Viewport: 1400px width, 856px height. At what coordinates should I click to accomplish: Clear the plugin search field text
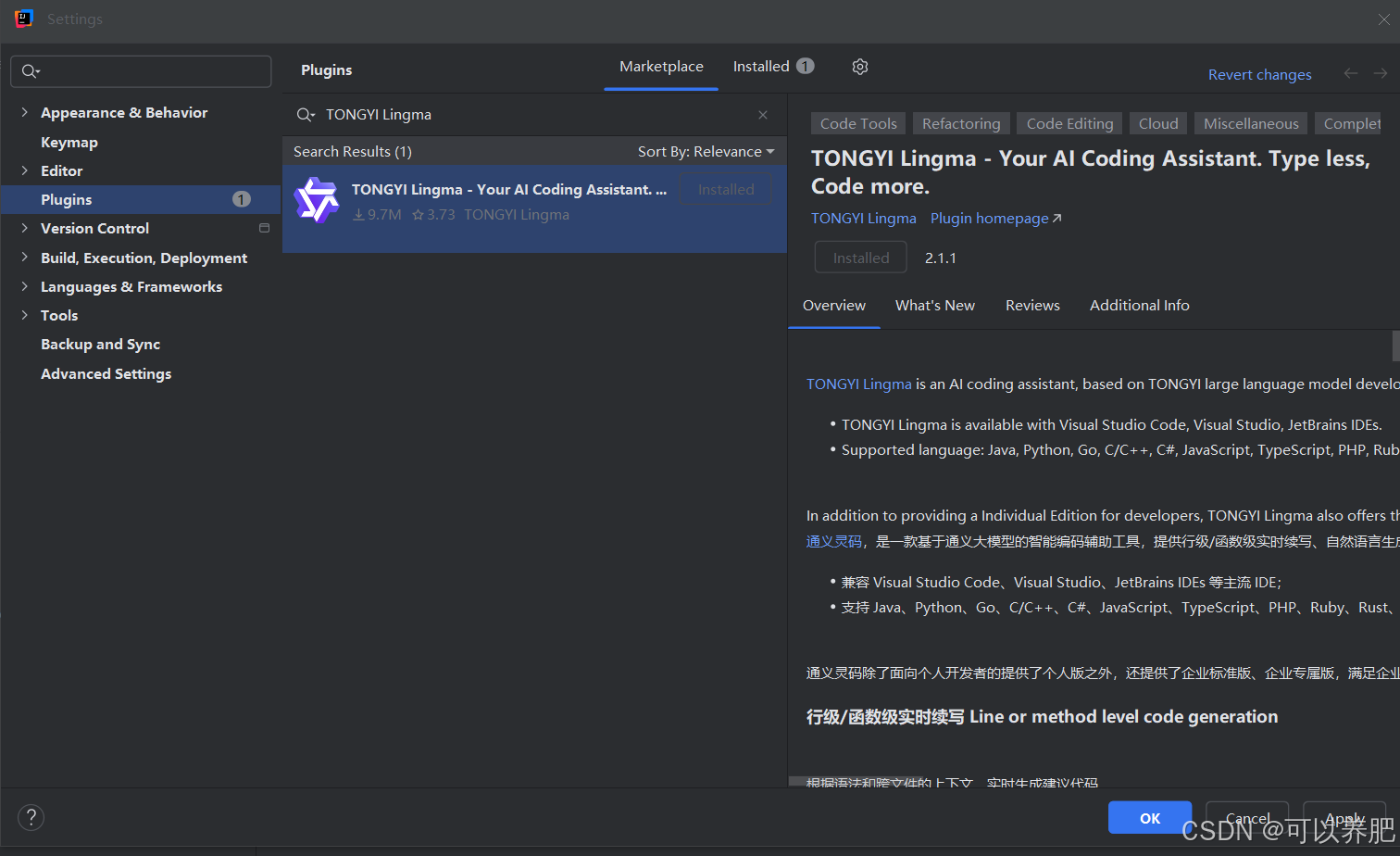[763, 115]
